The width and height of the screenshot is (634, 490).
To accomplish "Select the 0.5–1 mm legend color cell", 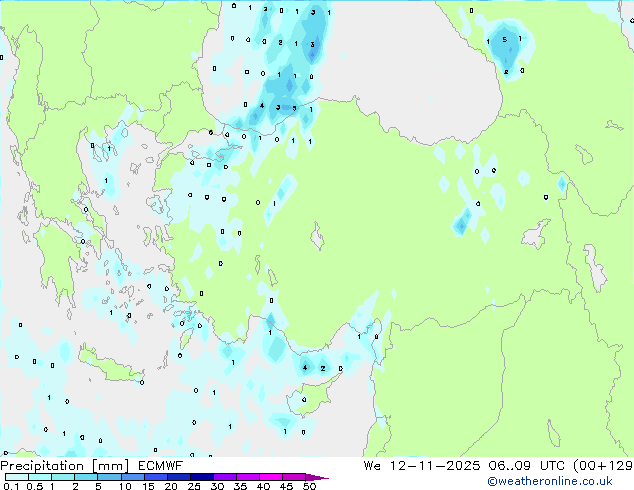I will (x=40, y=477).
